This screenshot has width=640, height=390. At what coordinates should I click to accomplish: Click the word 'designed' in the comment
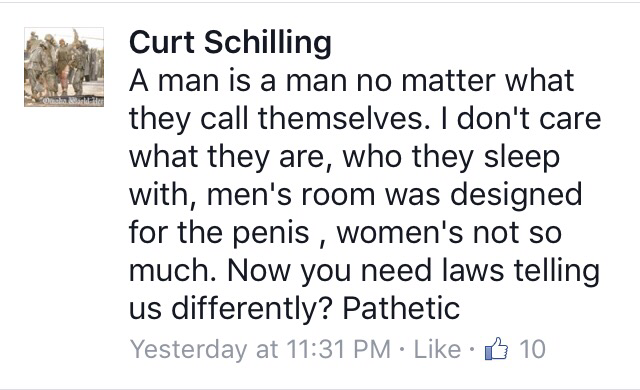[x=516, y=197]
